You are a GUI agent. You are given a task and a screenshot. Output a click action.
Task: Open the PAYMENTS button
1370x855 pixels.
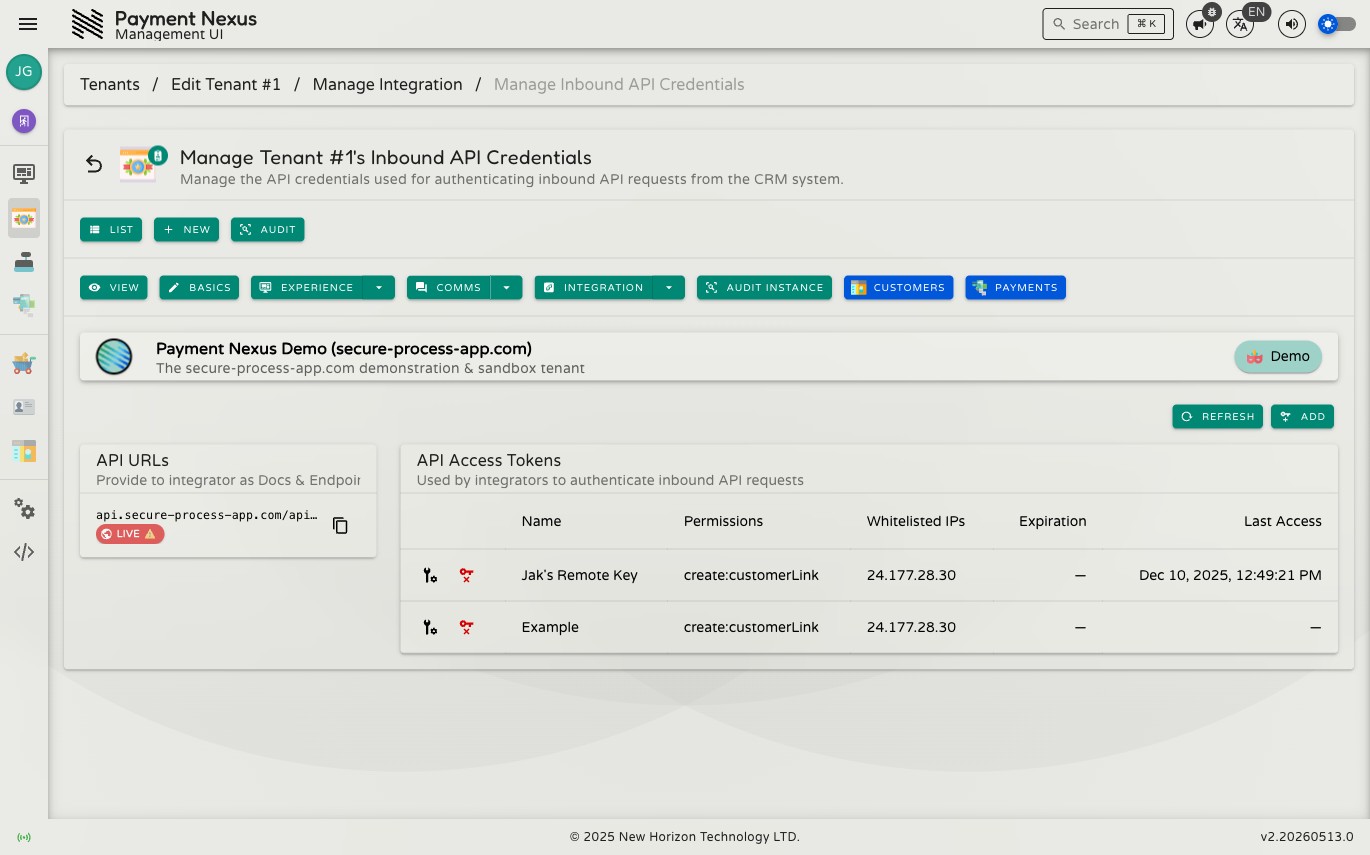(1015, 287)
